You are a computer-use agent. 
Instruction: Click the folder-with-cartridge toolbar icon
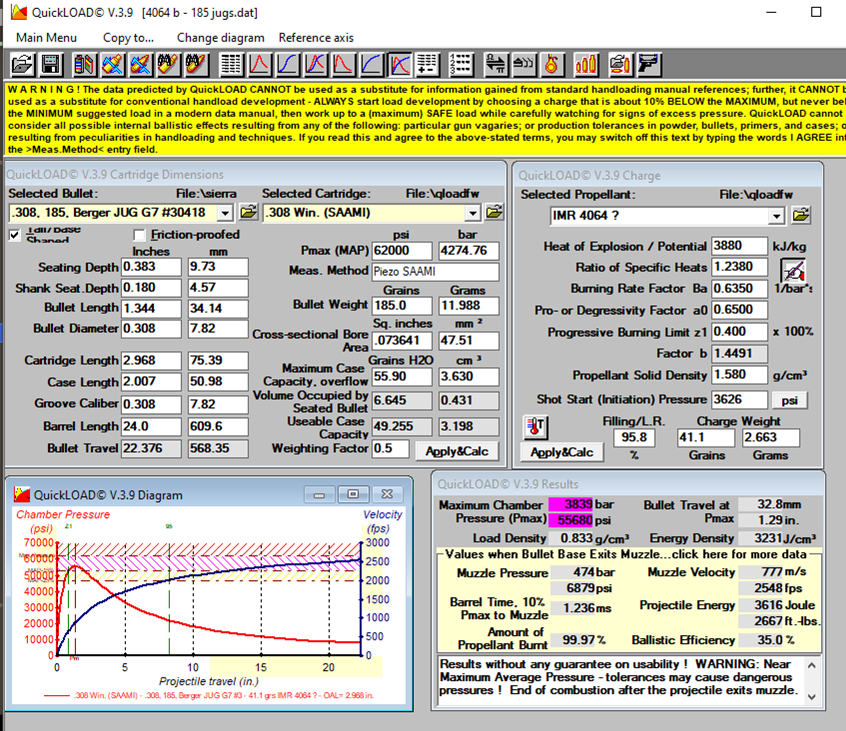[x=620, y=65]
